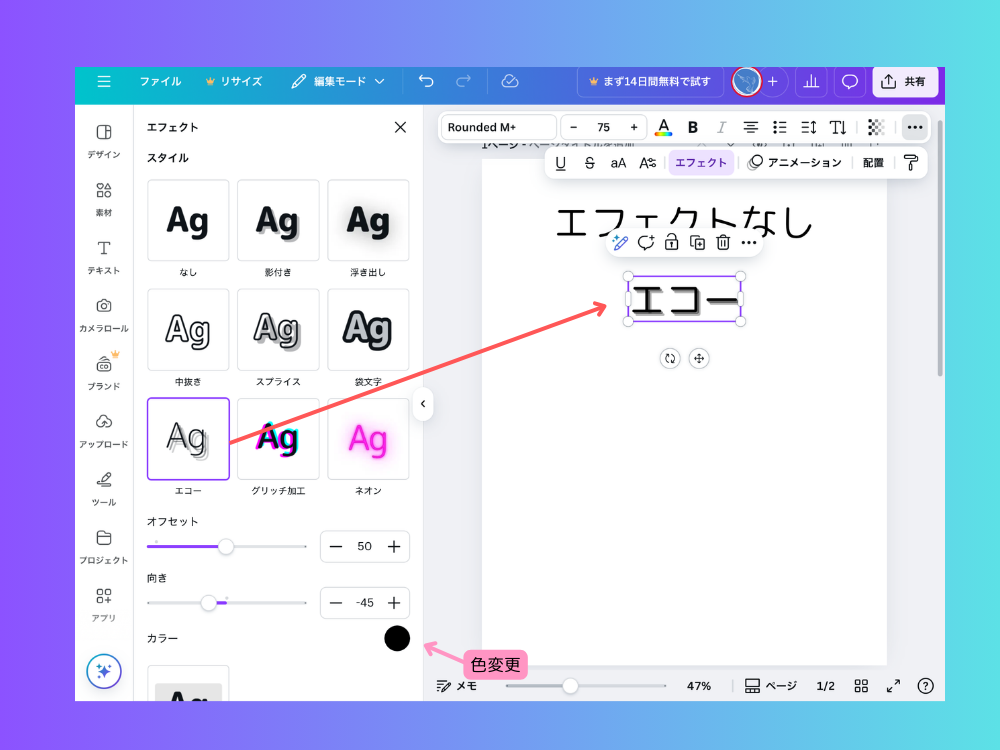This screenshot has width=1000, height=750.
Task: Duplicate the selected エコー text element
Action: click(697, 242)
